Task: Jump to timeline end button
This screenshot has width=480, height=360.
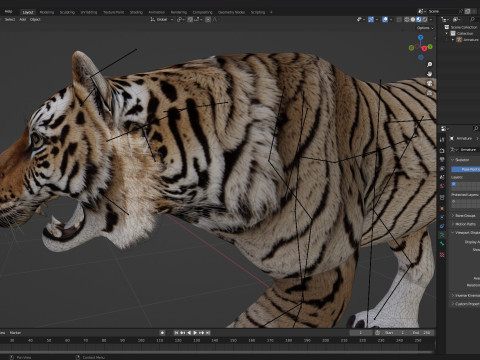Action: pyautogui.click(x=208, y=333)
